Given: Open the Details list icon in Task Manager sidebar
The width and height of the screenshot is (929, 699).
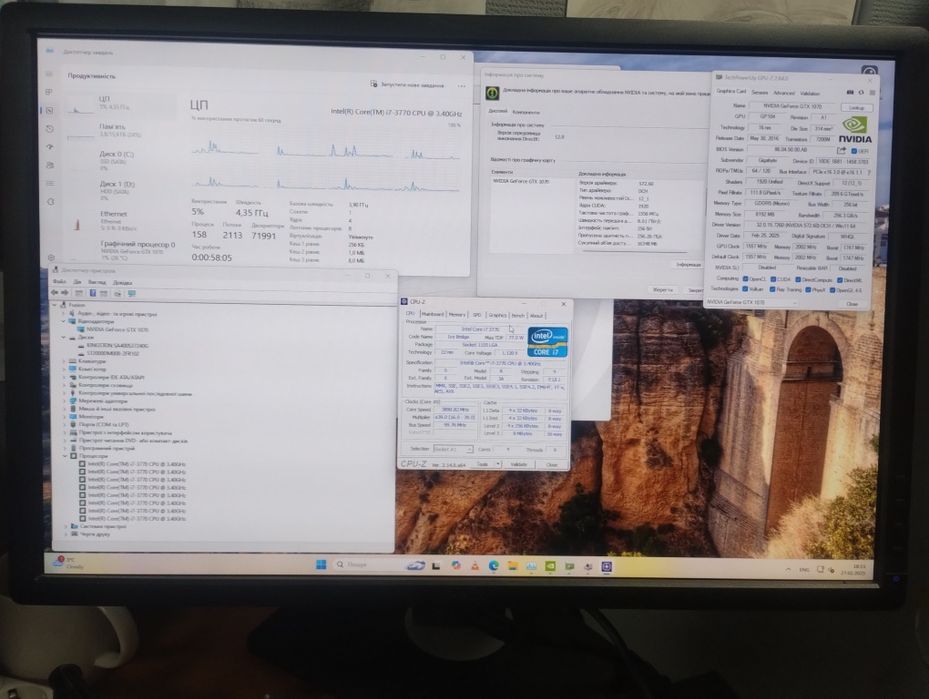Looking at the screenshot, I should [50, 184].
